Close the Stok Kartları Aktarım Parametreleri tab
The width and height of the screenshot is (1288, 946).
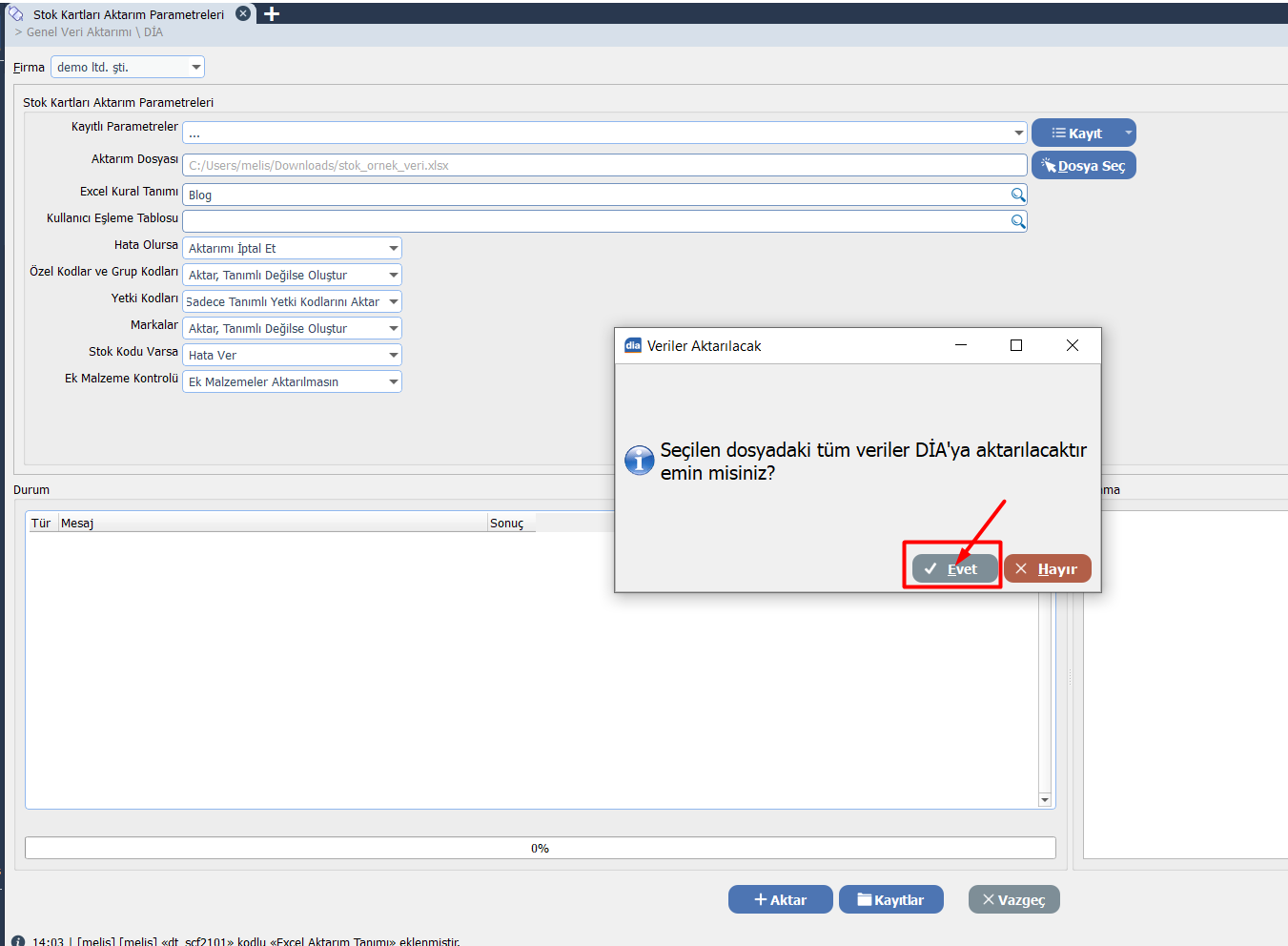pyautogui.click(x=243, y=13)
